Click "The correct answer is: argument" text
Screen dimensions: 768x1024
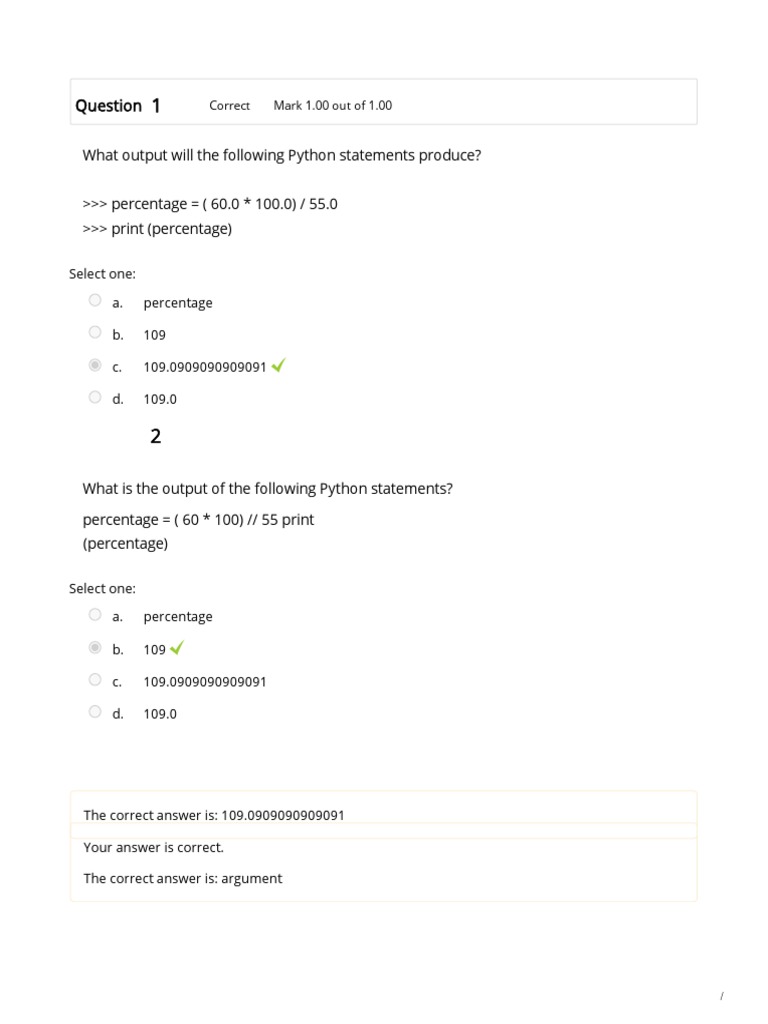183,878
